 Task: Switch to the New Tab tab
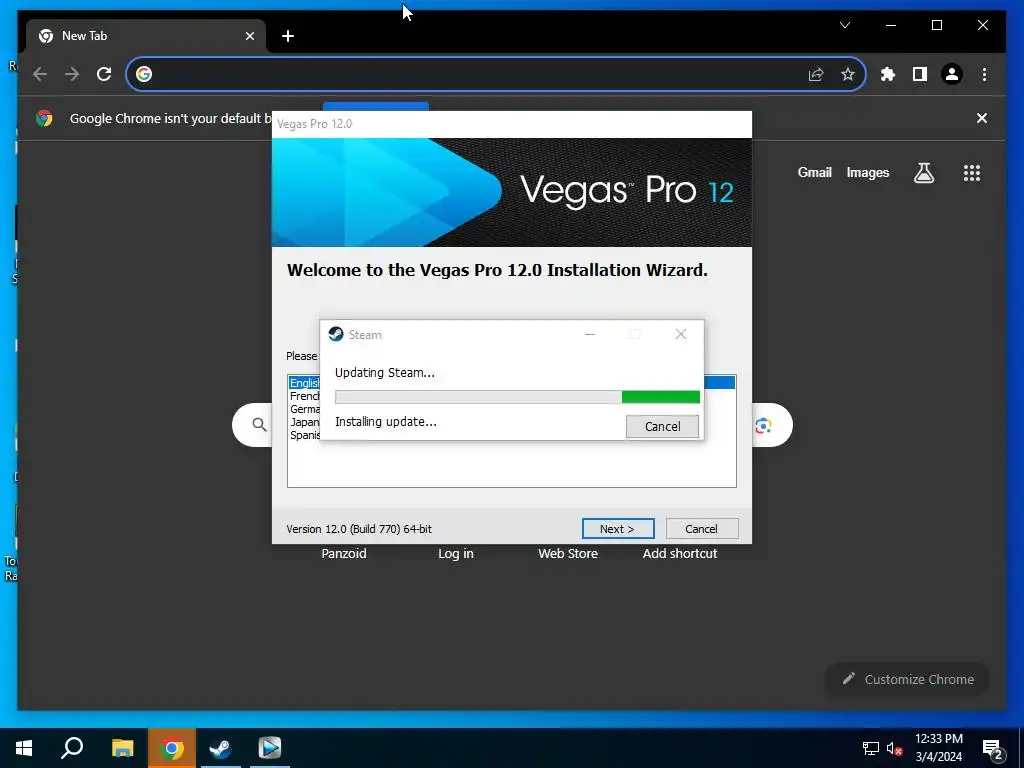tap(146, 36)
